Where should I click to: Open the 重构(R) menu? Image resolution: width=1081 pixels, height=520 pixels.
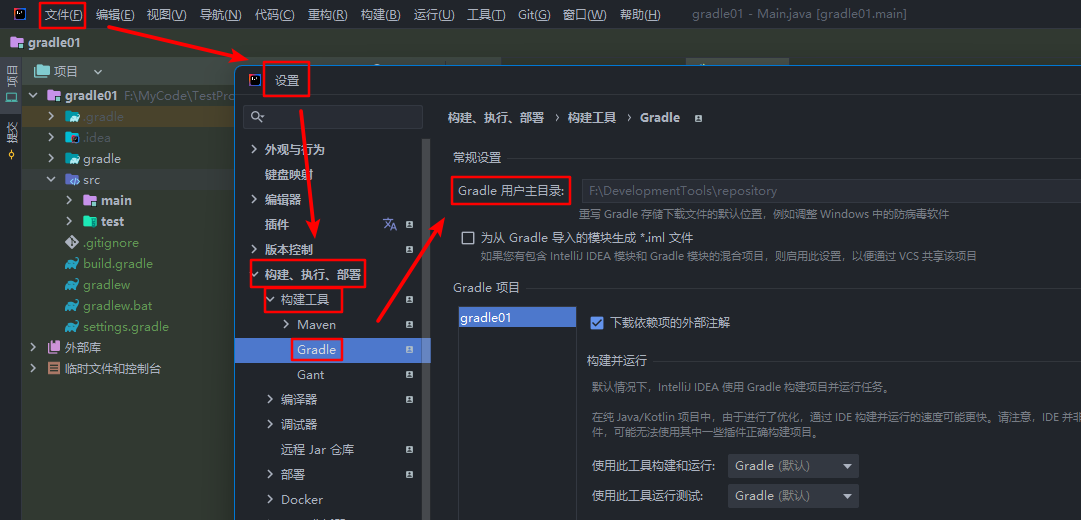327,14
